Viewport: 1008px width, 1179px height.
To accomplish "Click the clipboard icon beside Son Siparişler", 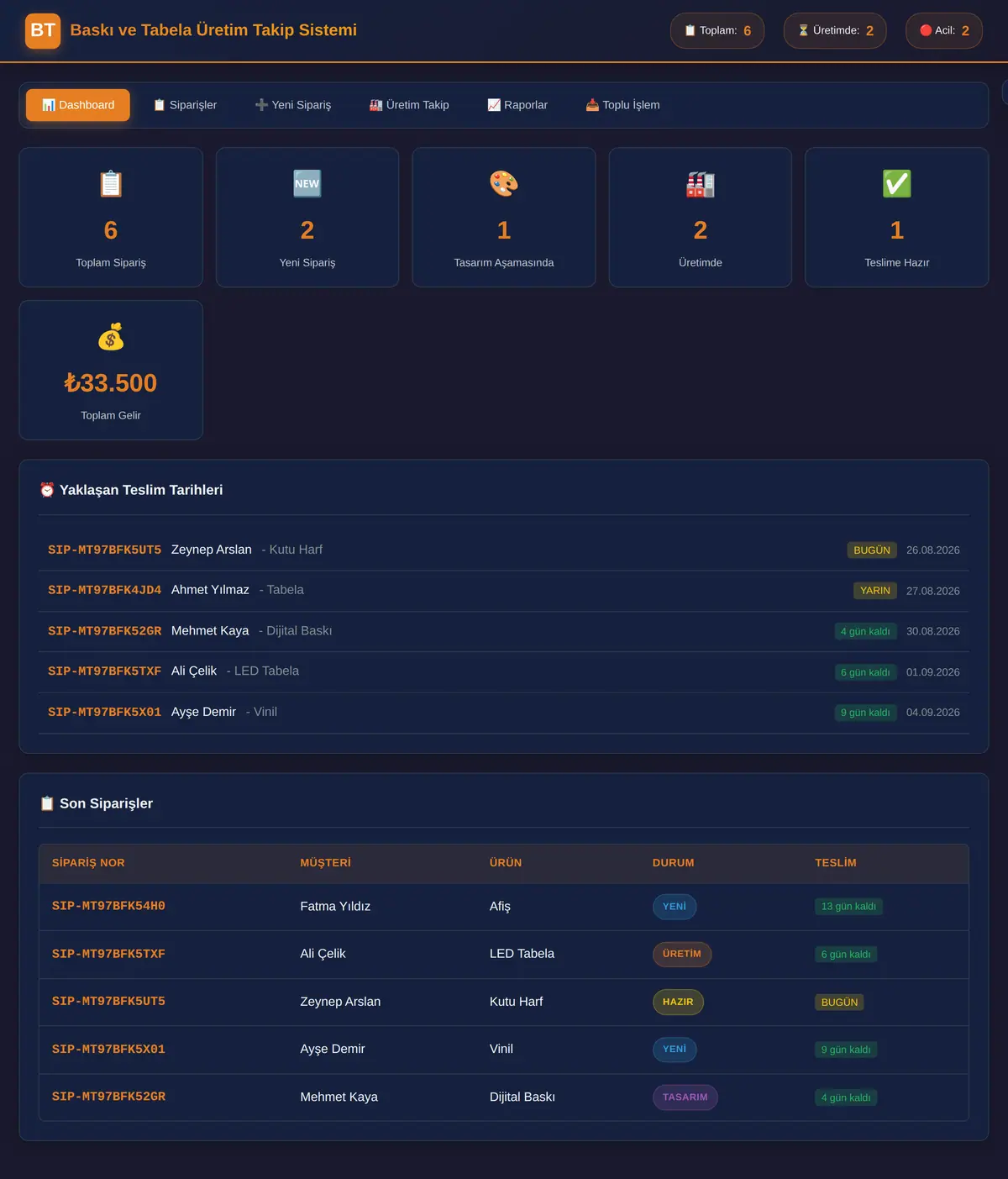I will (x=47, y=803).
